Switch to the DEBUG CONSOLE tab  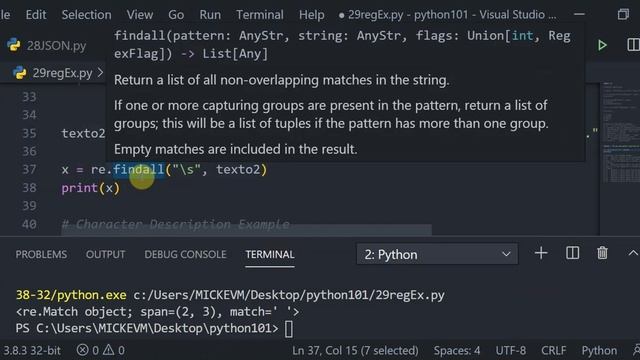click(185, 254)
